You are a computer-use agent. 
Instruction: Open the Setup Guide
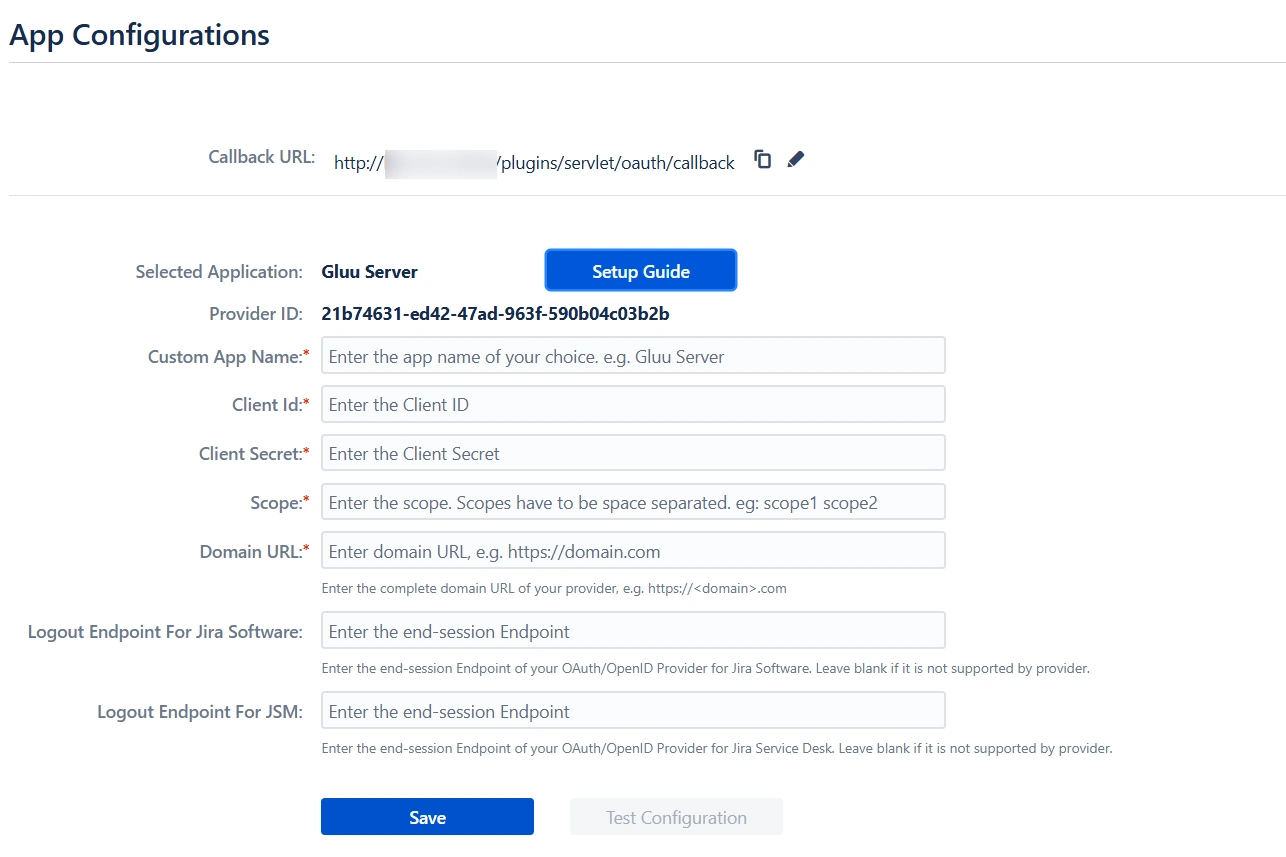pos(641,270)
